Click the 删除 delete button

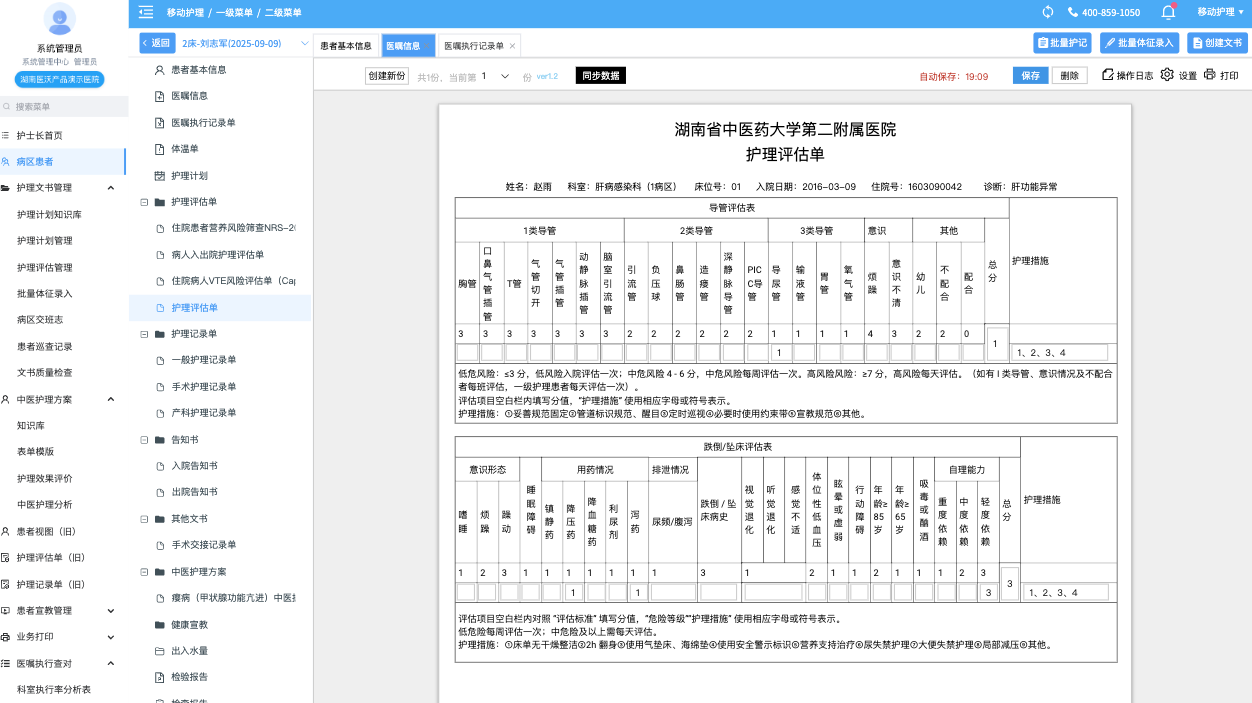click(x=1070, y=76)
